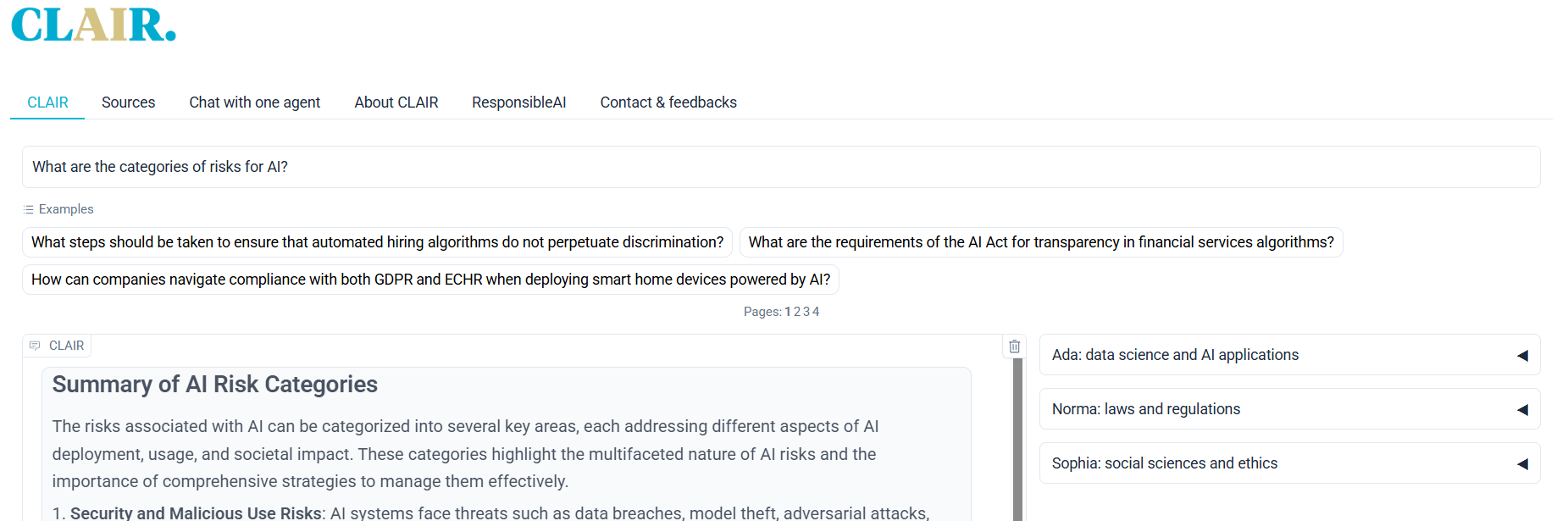Choose the GDPR and ECHR smart home example
Viewport: 1568px width, 521px height.
pos(430,280)
